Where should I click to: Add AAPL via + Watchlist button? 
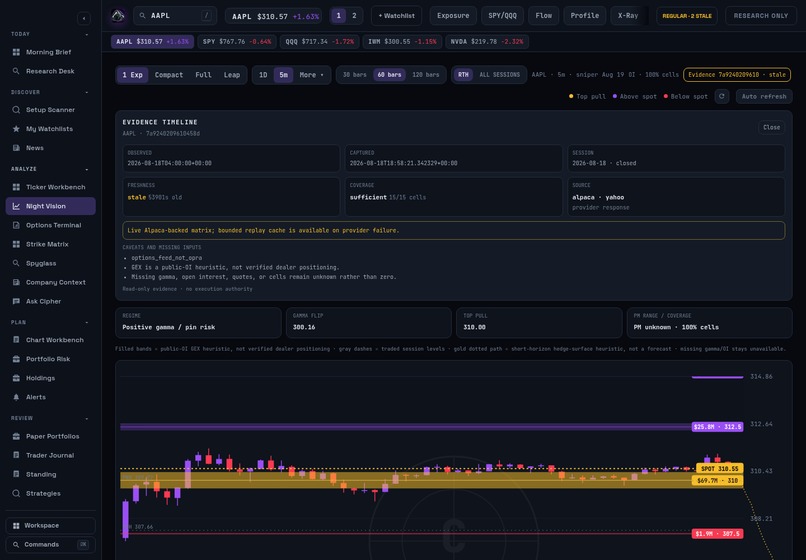click(396, 16)
